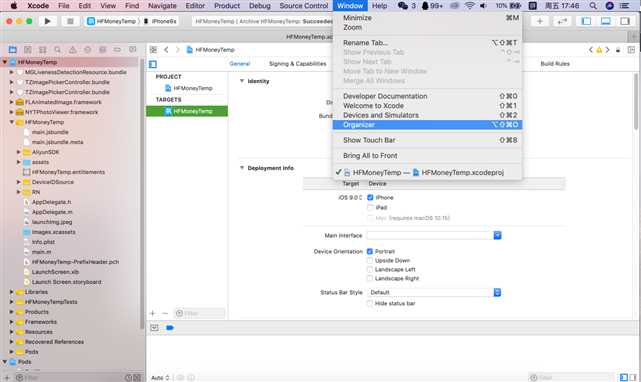Open the Find navigator magnifier icon
Image resolution: width=641 pixels, height=382 pixels.
58,50
